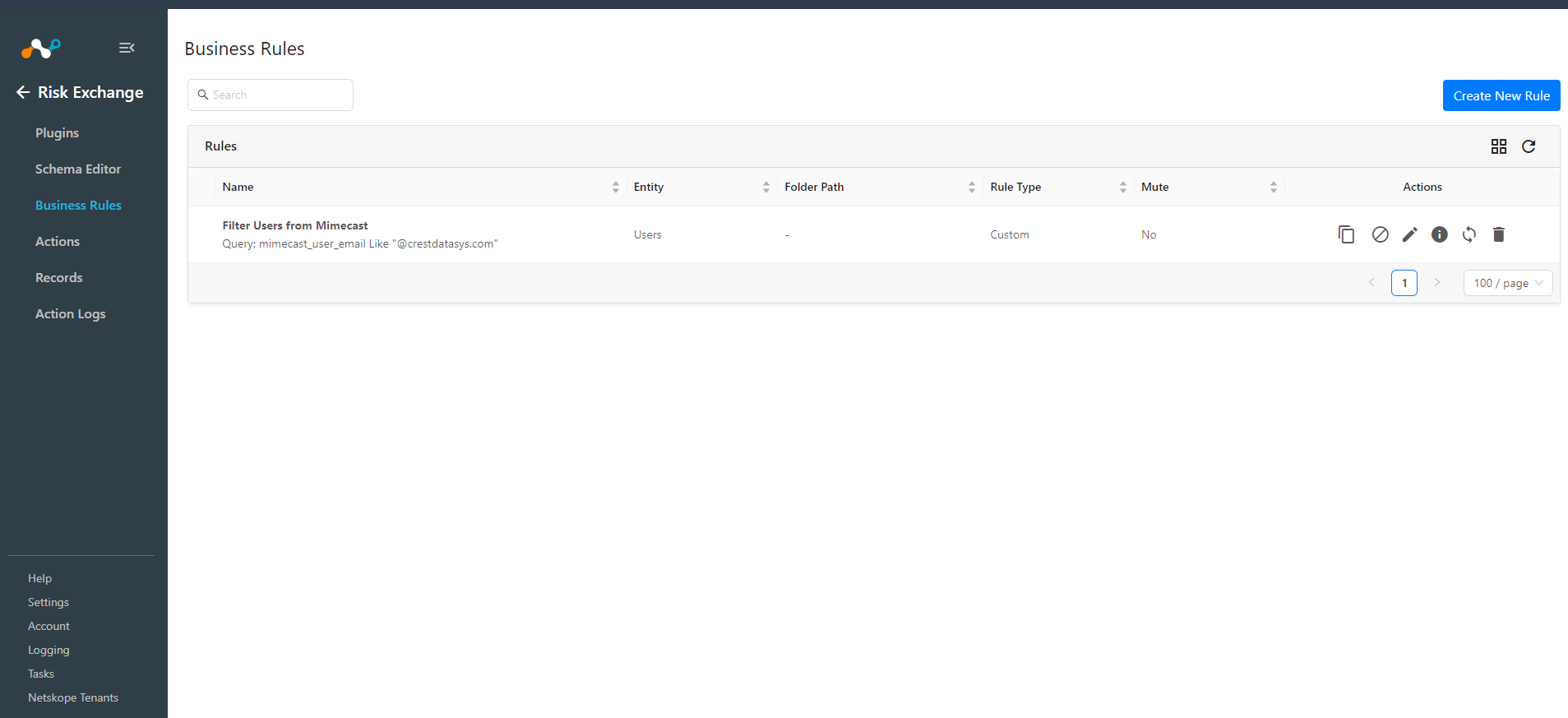Open Account link
The image size is (1568, 718).
click(49, 626)
